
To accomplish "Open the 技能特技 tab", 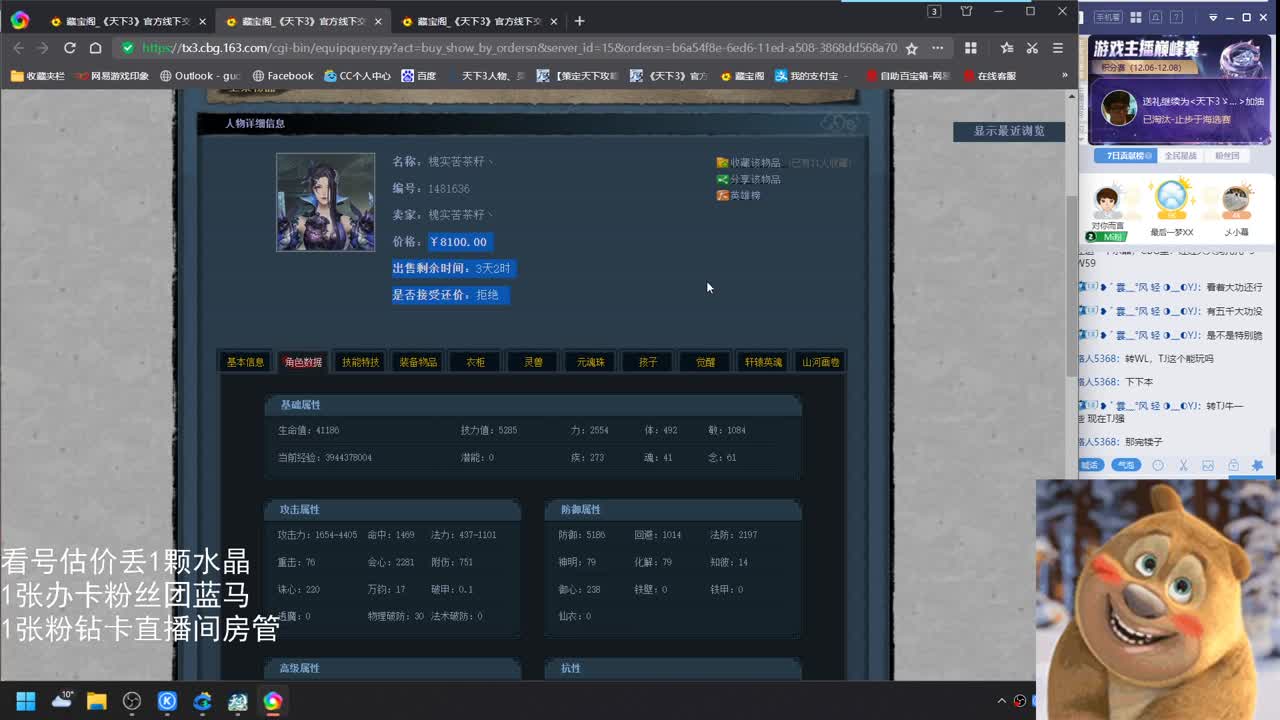I will pyautogui.click(x=360, y=362).
